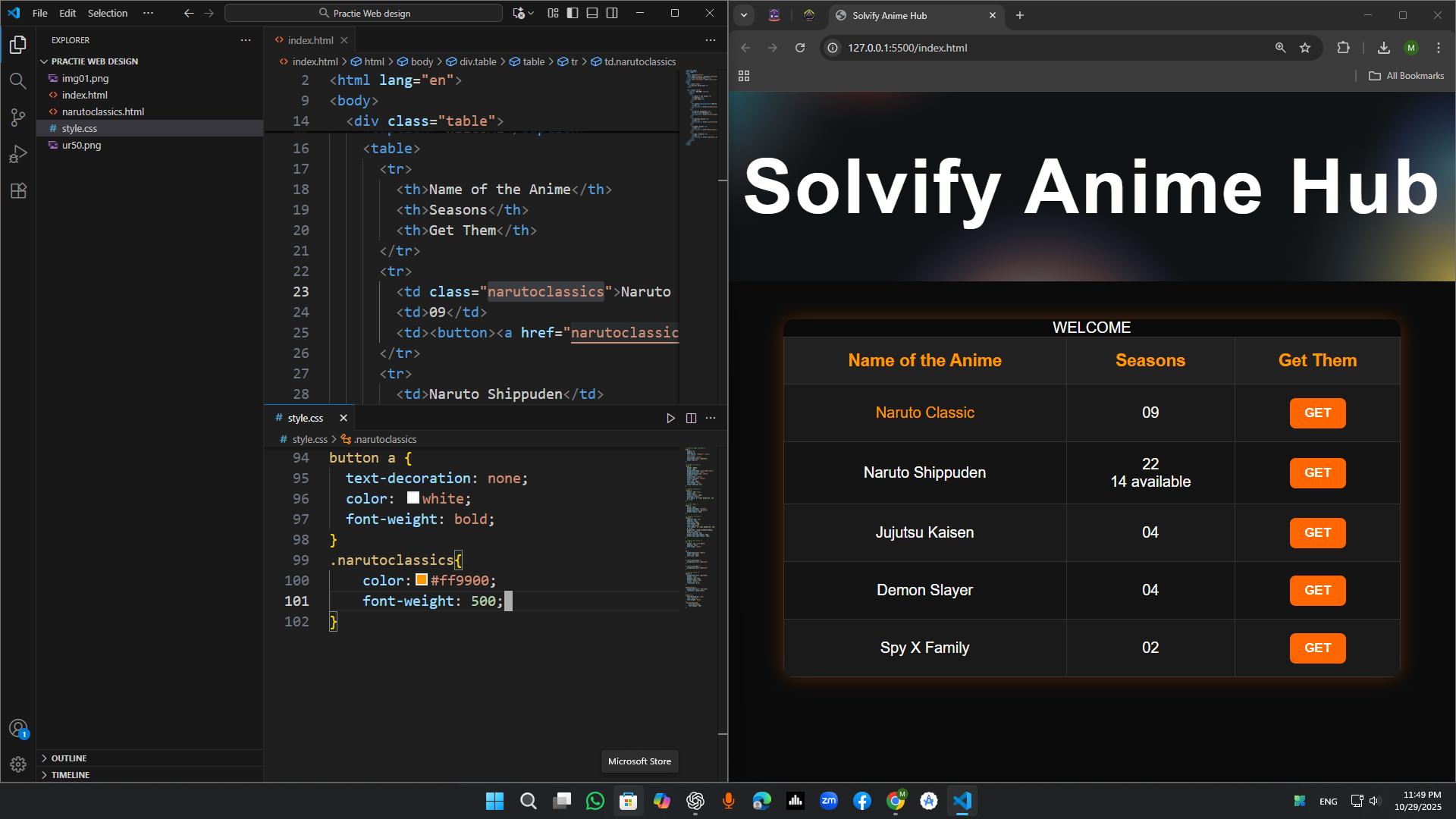Toggle Secondary Side Bar layout button
The height and width of the screenshot is (819, 1456).
(x=612, y=13)
